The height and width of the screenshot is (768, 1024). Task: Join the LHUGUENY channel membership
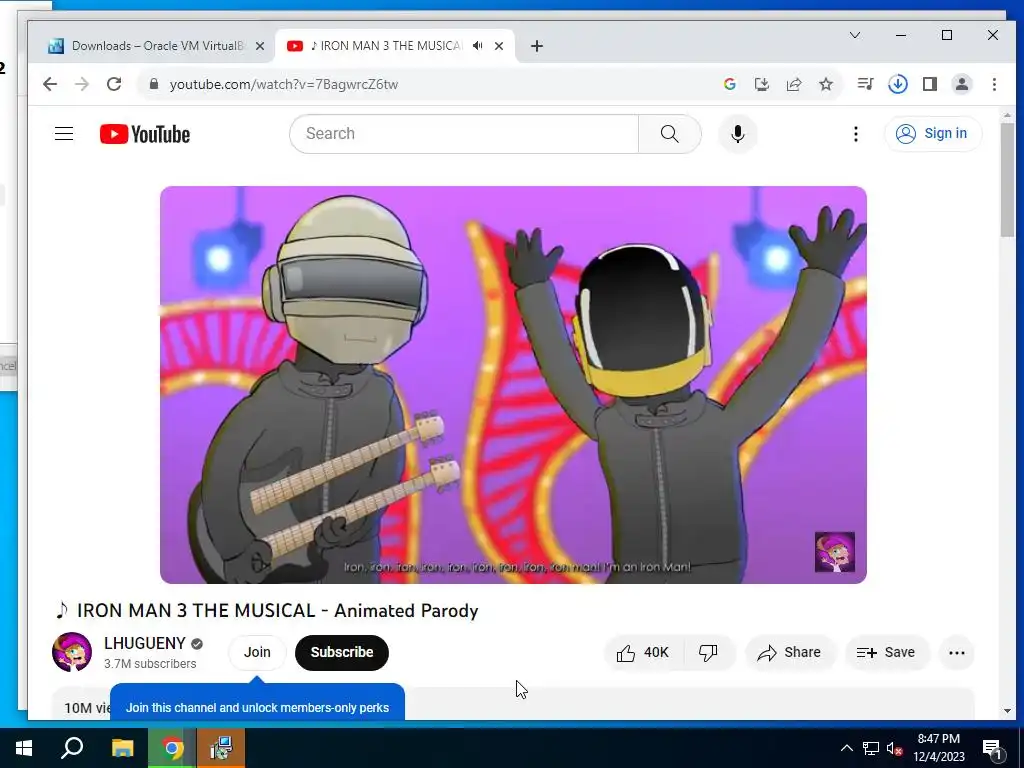pyautogui.click(x=257, y=652)
